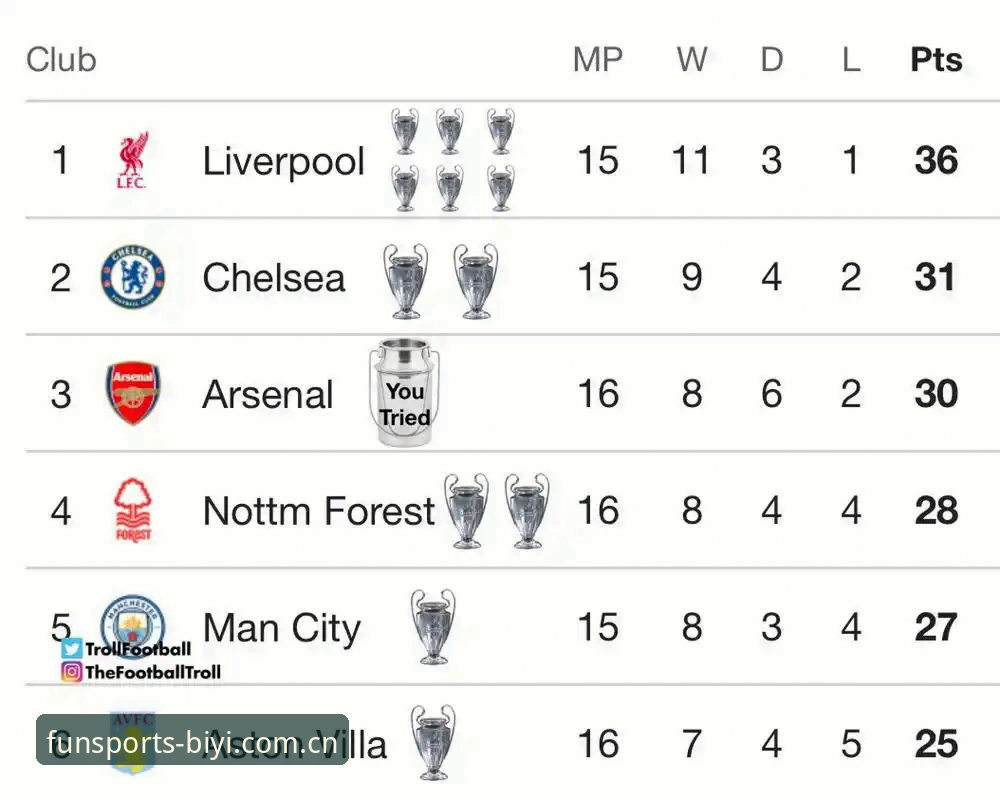Image resolution: width=1000 pixels, height=800 pixels.
Task: Open the funsports-biyi.com.cn watermark link
Action: point(192,740)
